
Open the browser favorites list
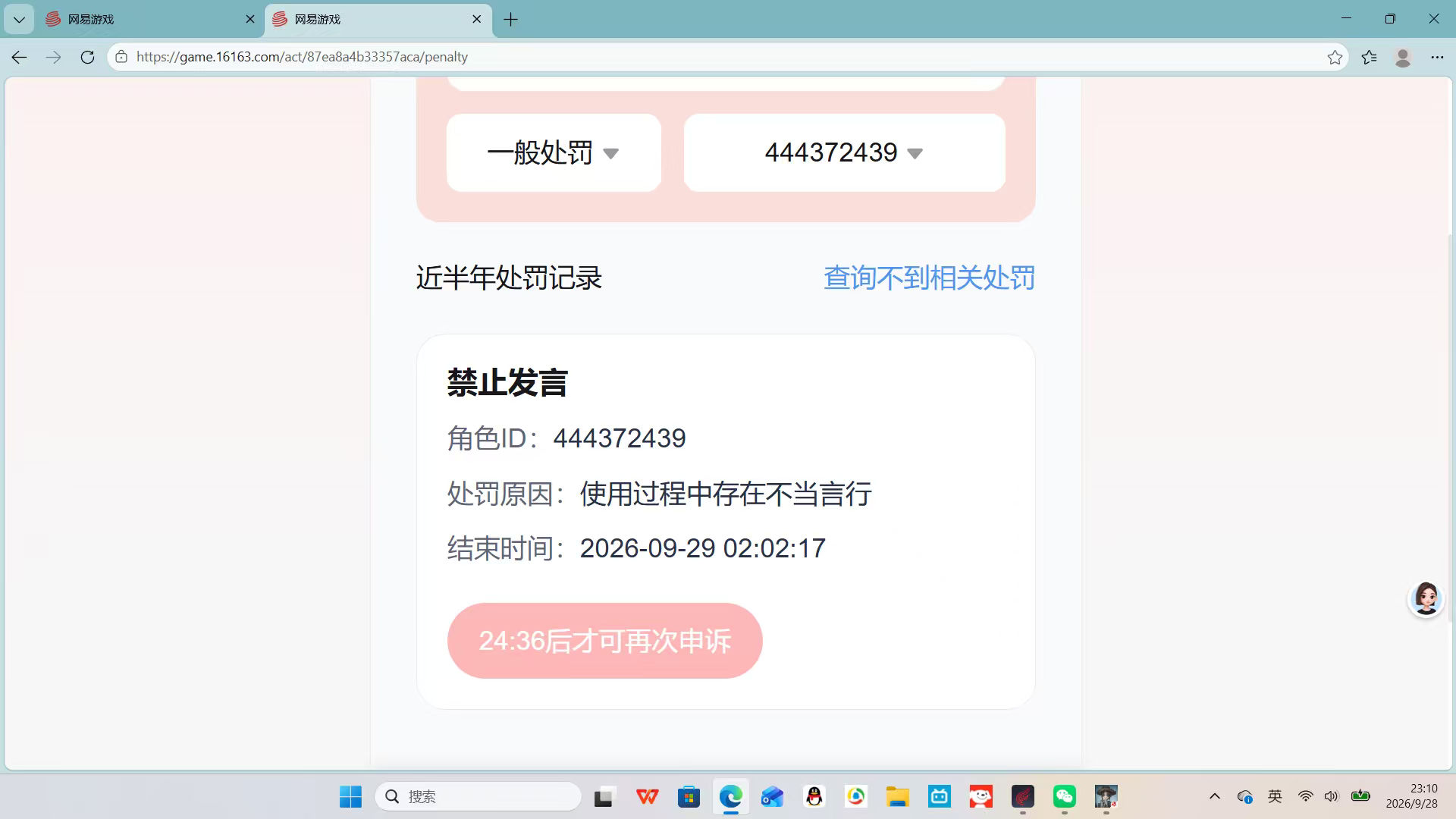[1369, 57]
